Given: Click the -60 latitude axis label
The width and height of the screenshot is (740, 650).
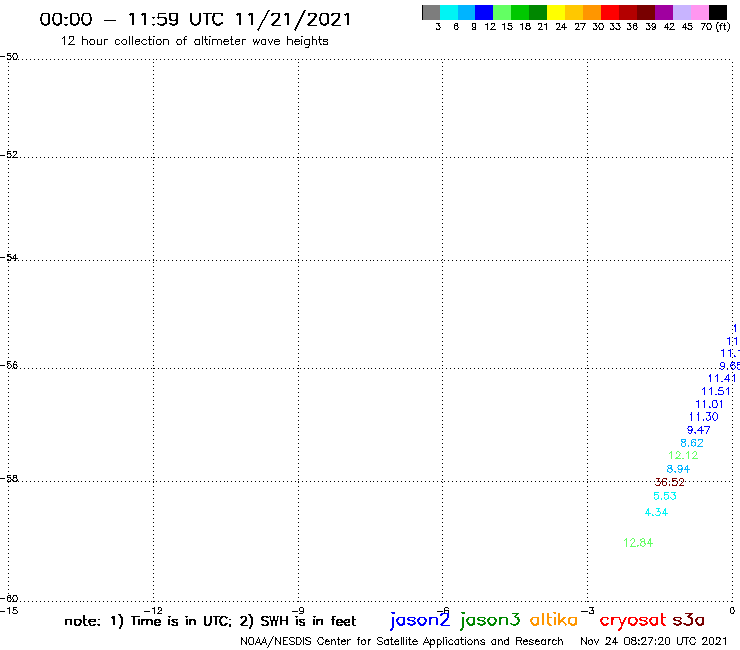Looking at the screenshot, I should 9,599.
